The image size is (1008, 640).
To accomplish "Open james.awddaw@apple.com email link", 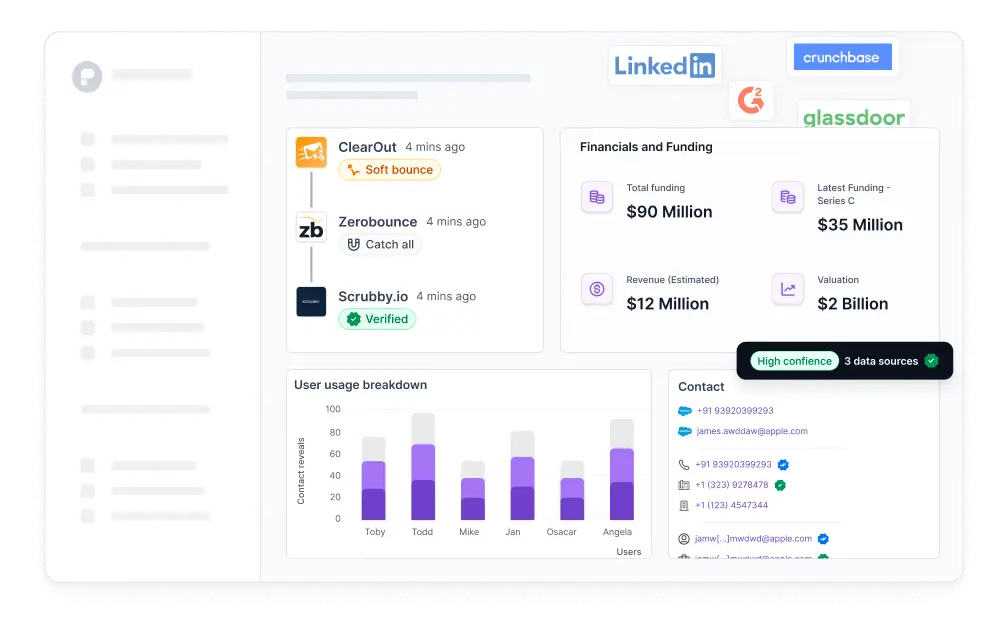I will 752,432.
